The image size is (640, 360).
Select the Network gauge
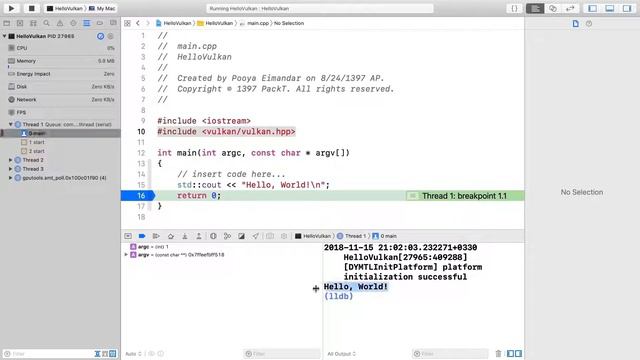(60, 100)
